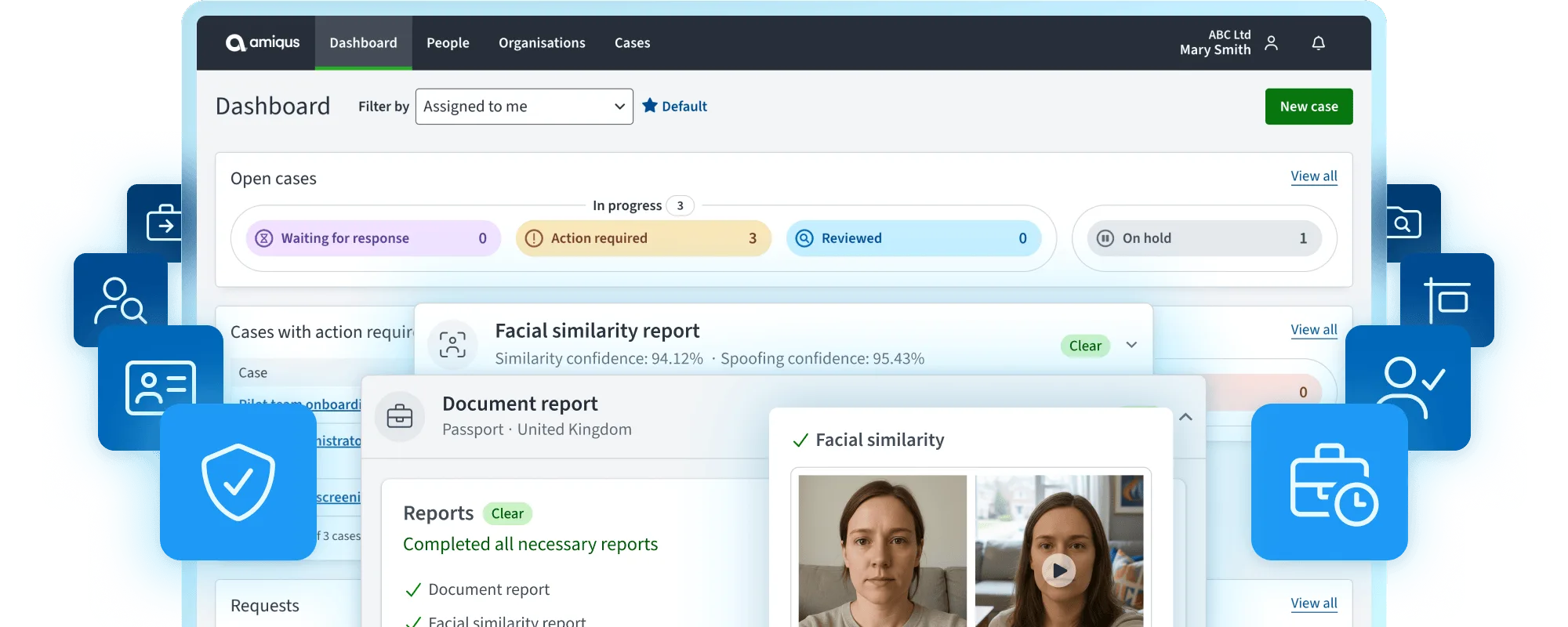The image size is (1568, 627).
Task: Select the Waiting for response pill
Action: coord(373,238)
